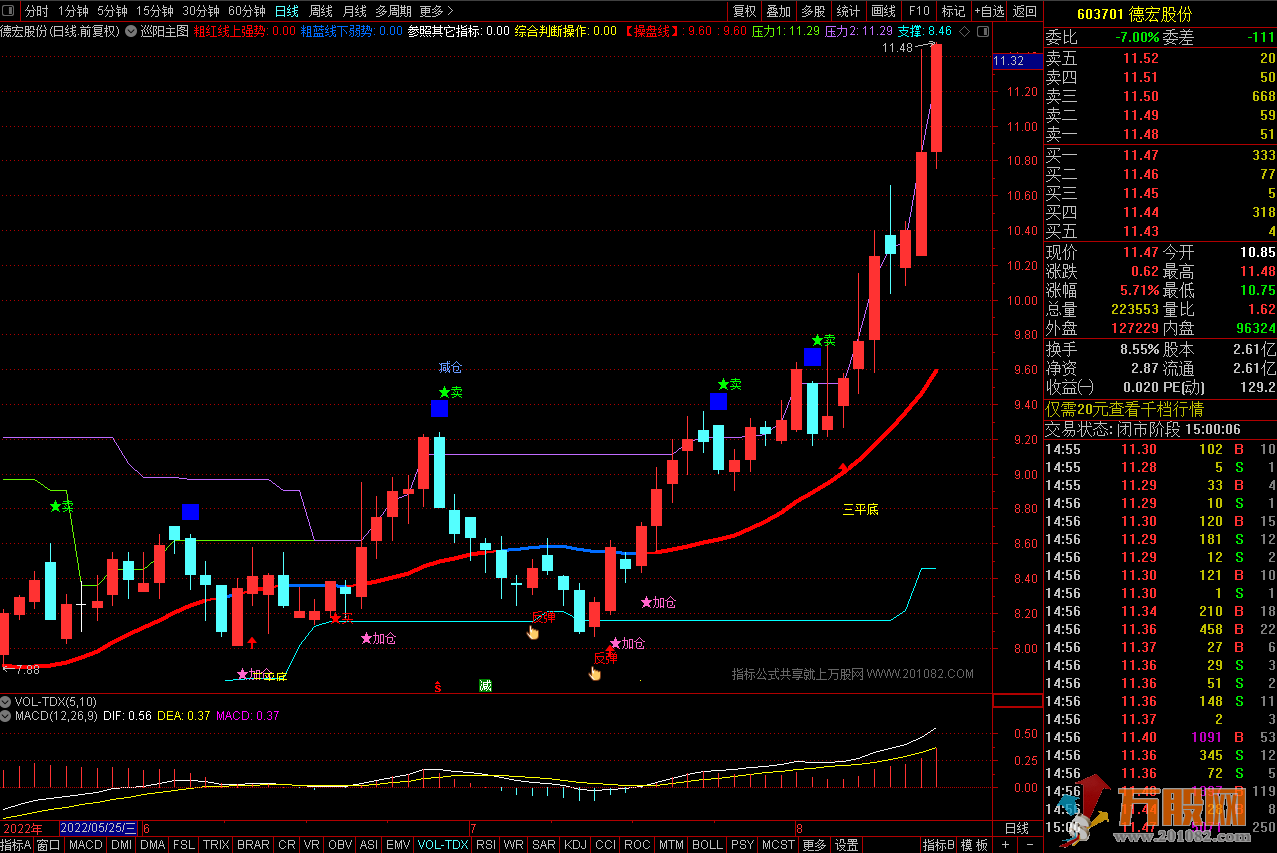Click the hand pointer icon under white 反弹
Screen dimensions: 1277x853
pyautogui.click(x=533, y=630)
